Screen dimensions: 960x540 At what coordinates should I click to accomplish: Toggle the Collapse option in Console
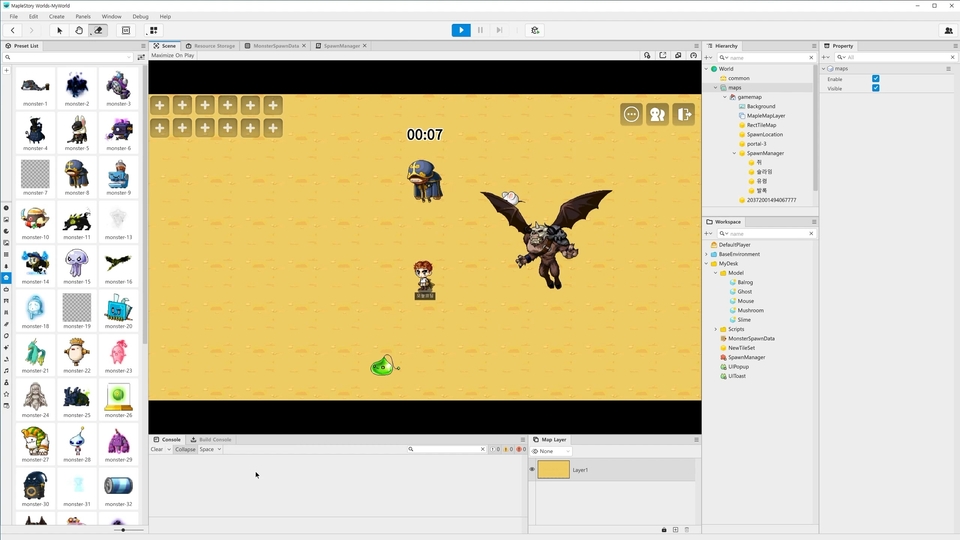pos(185,449)
